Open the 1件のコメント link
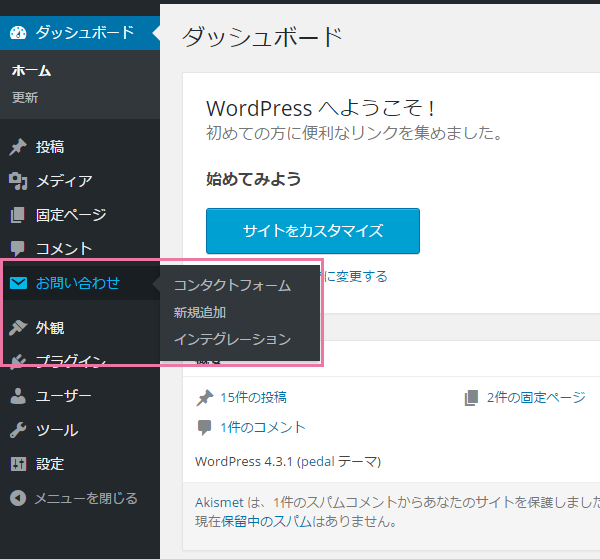 point(263,427)
